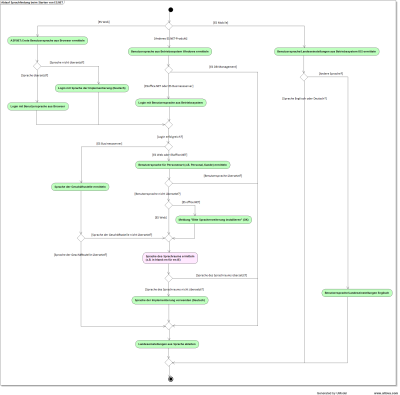Image resolution: width=400 pixels, height=395 pixels.
Task: Select 'Login mit Benutzersprache aus Browser' action
Action: [38, 107]
